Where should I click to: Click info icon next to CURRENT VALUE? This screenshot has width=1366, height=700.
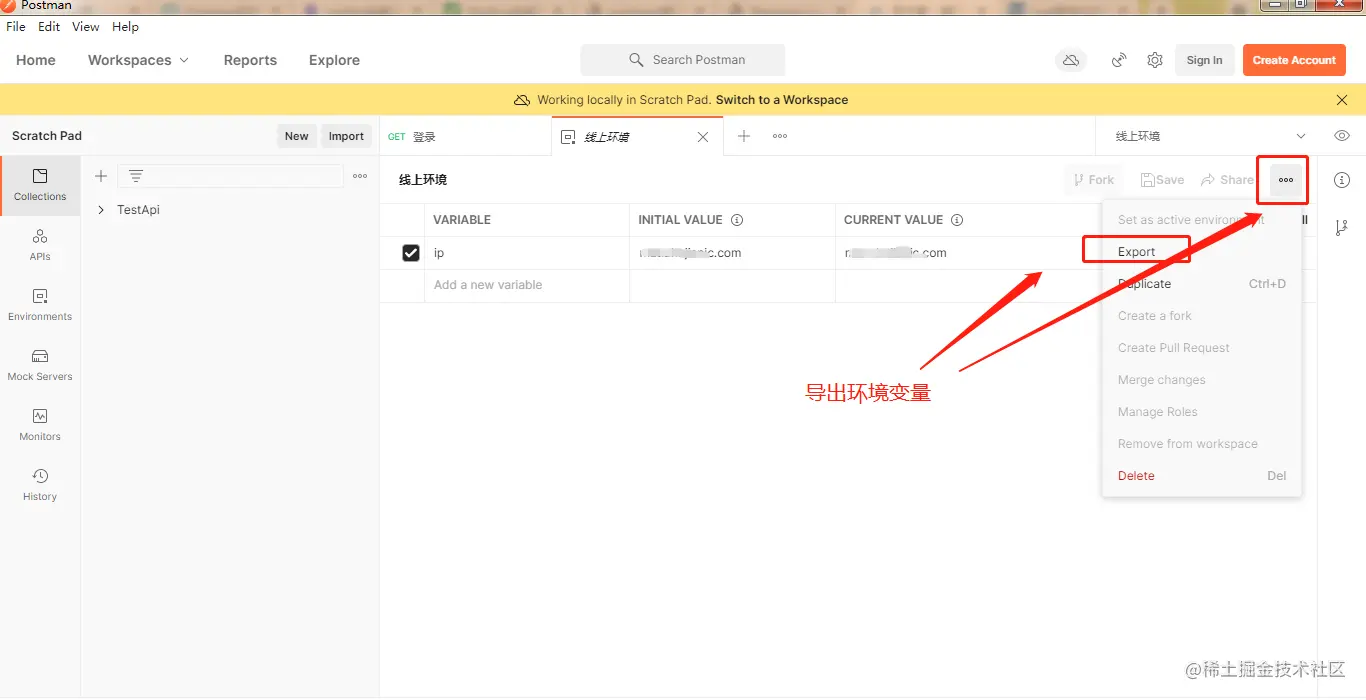pos(957,220)
